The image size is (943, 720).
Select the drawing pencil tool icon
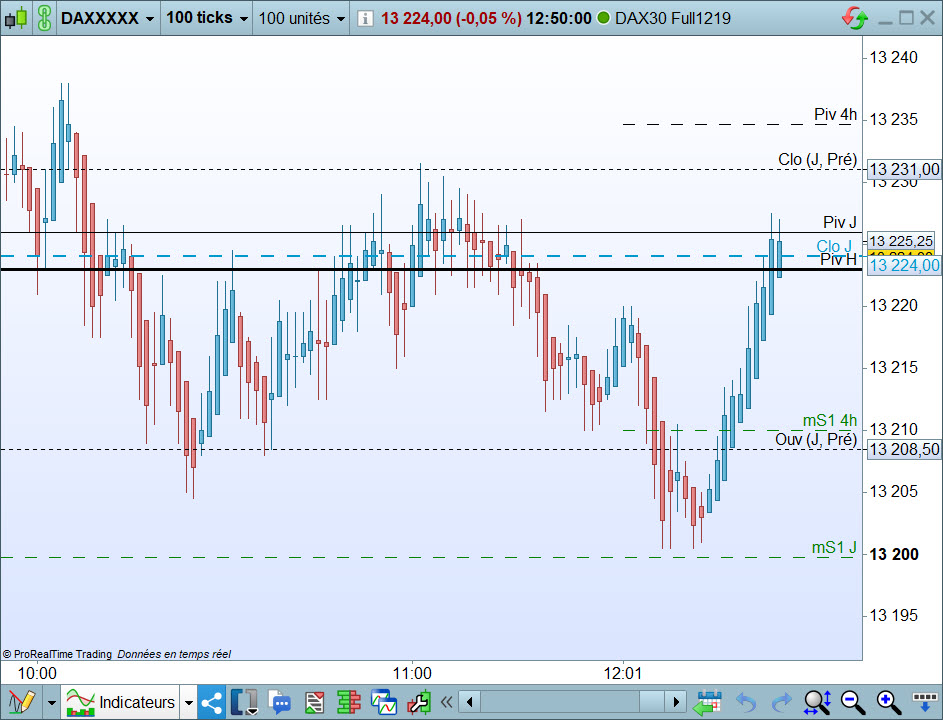(22, 702)
